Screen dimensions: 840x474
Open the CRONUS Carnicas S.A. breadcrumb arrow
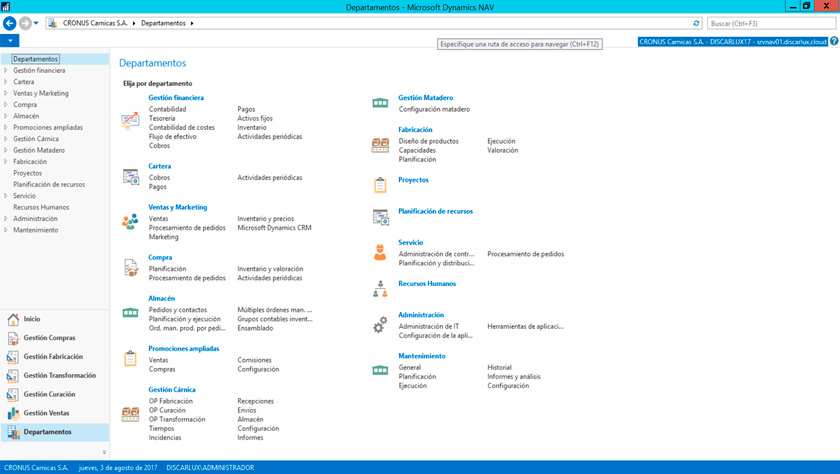[134, 24]
